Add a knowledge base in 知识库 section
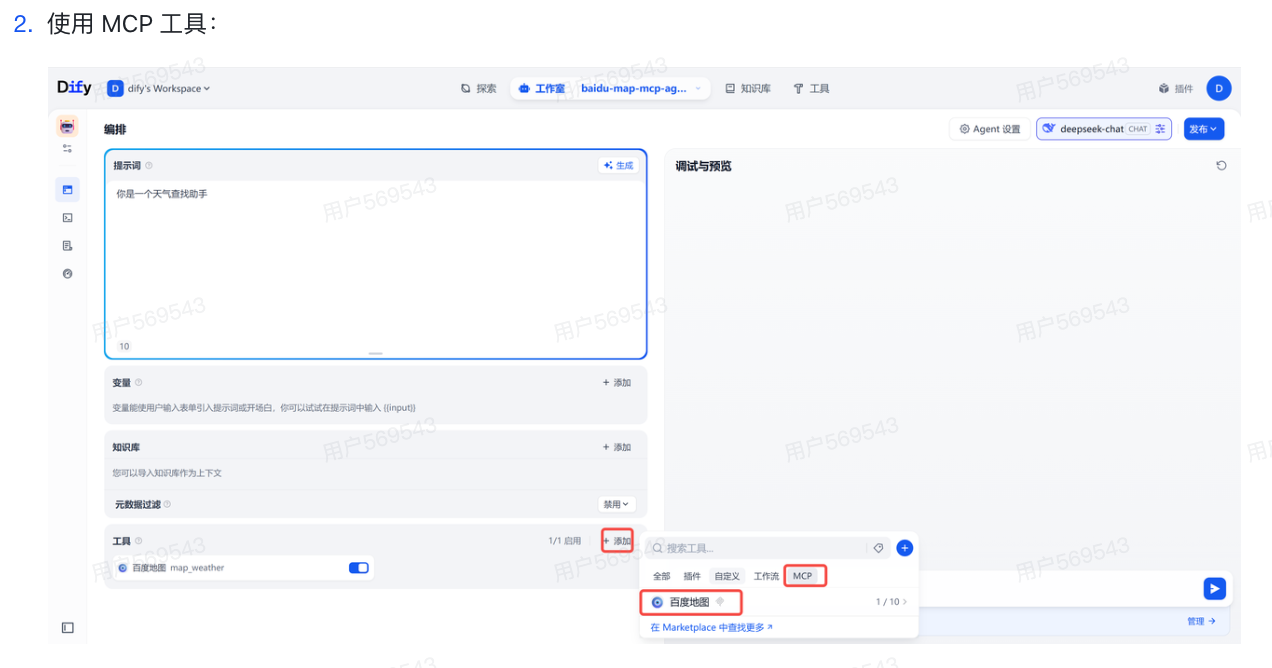 pos(616,447)
